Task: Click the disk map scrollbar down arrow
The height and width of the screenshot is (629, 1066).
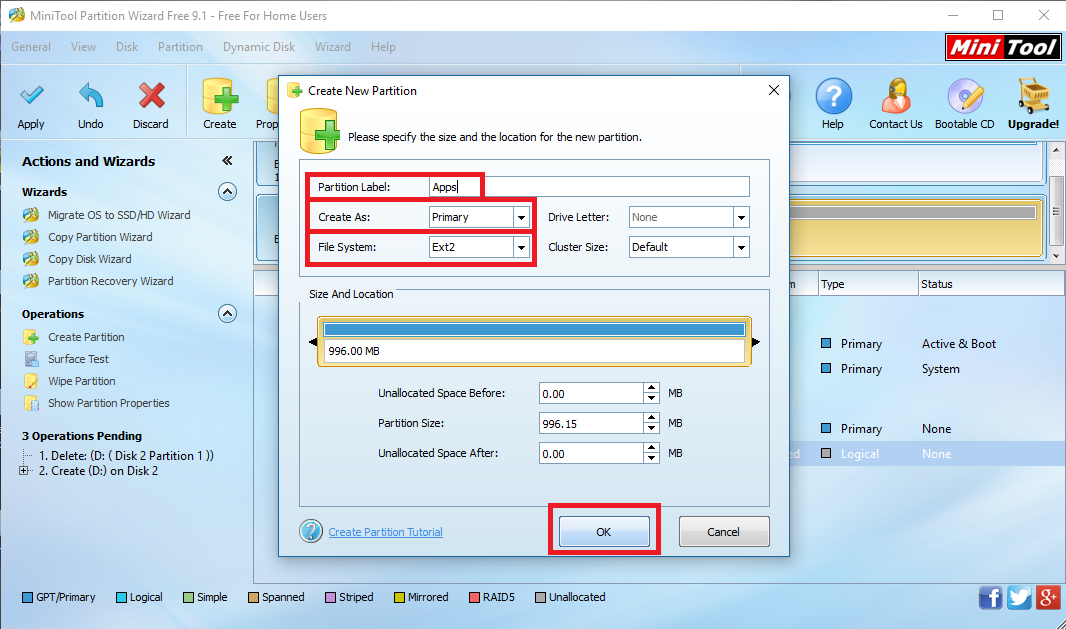Action: (1056, 256)
